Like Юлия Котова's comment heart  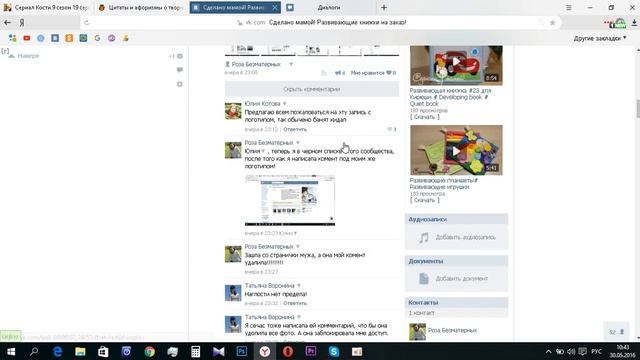coord(391,129)
